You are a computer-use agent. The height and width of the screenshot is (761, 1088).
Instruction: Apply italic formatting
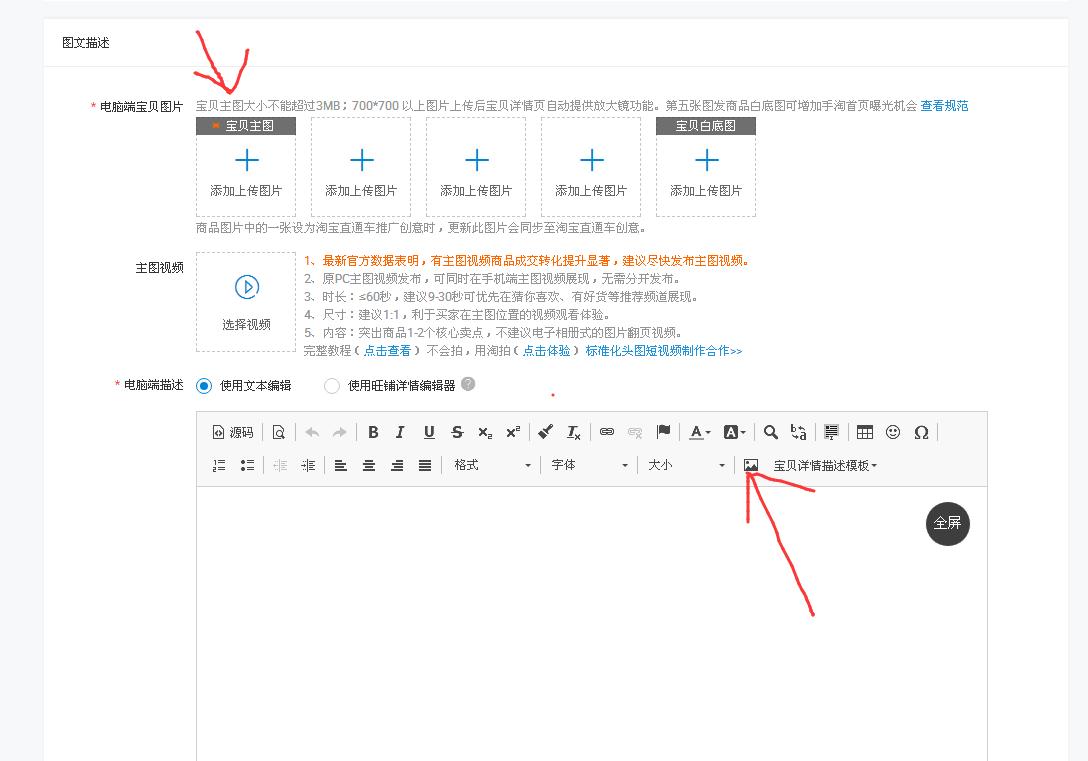[400, 431]
